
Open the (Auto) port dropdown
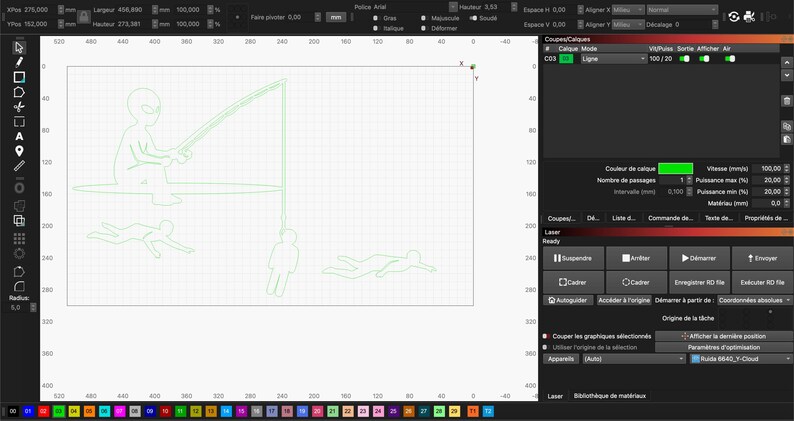(633, 359)
